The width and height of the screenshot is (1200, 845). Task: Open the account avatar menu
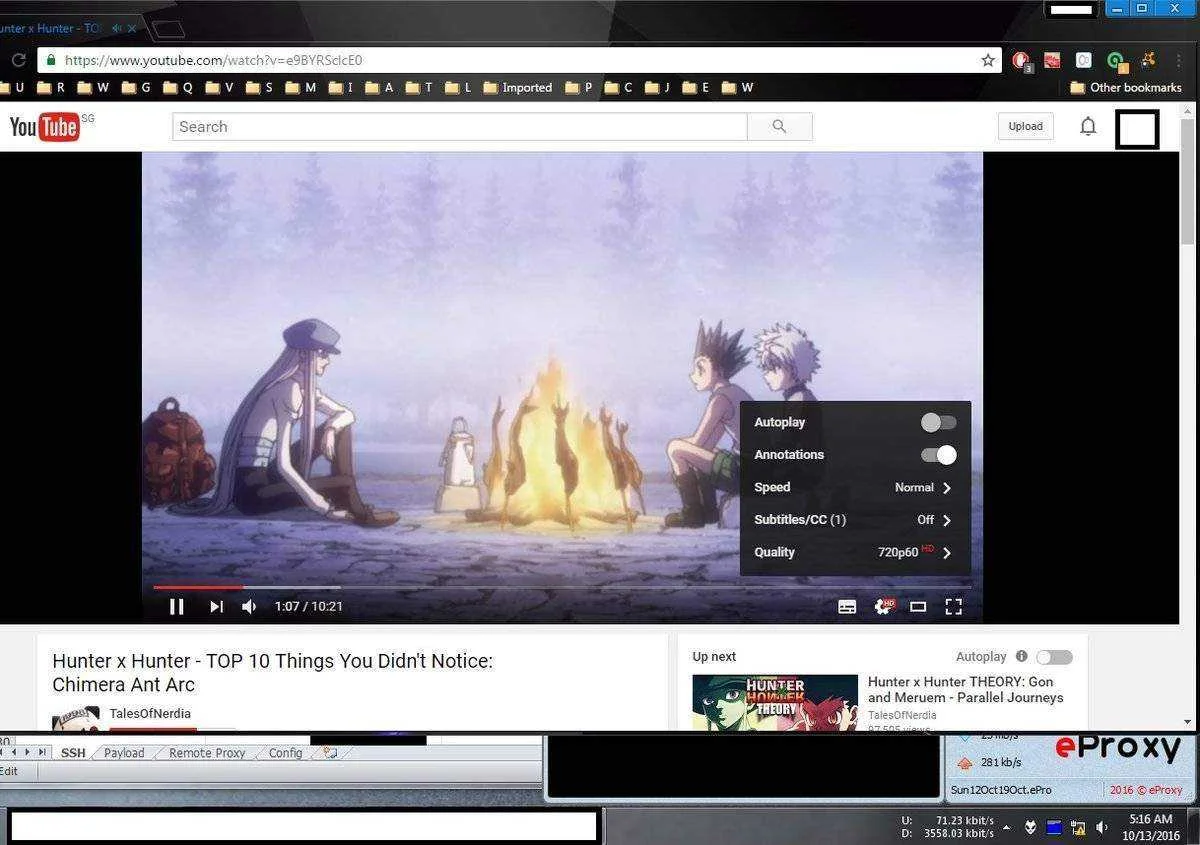[1137, 129]
